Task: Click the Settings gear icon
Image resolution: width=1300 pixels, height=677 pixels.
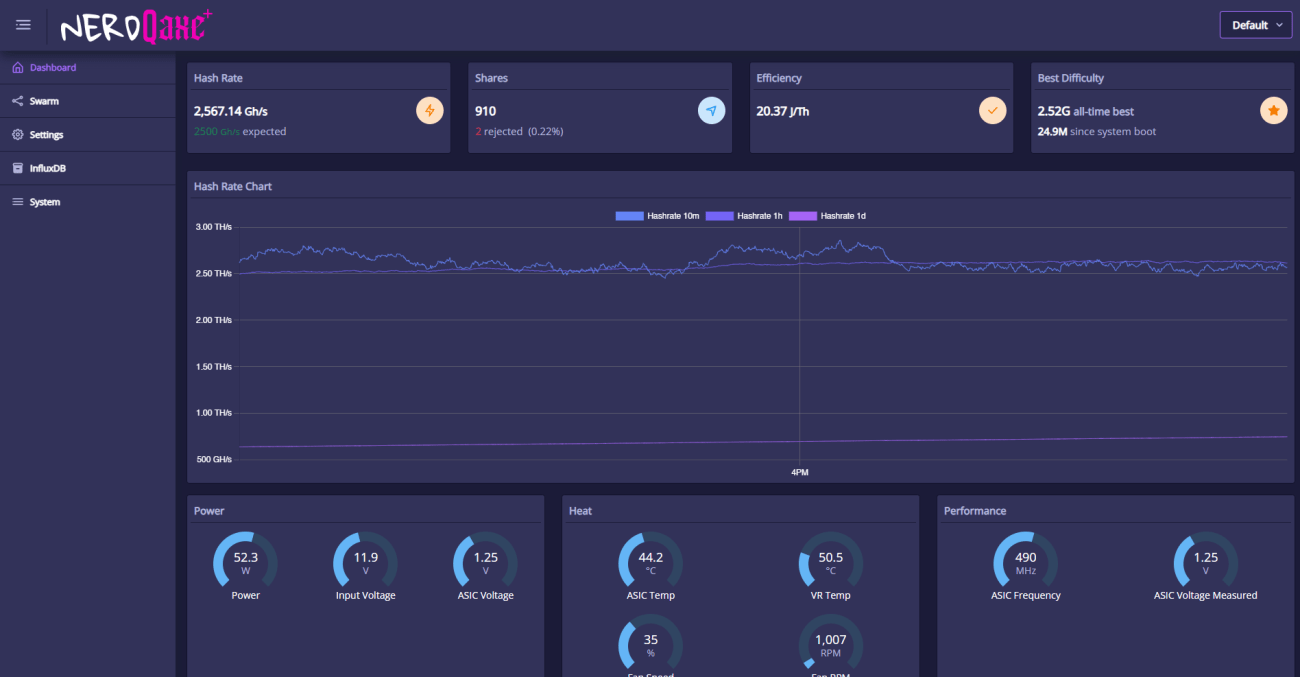Action: tap(16, 134)
